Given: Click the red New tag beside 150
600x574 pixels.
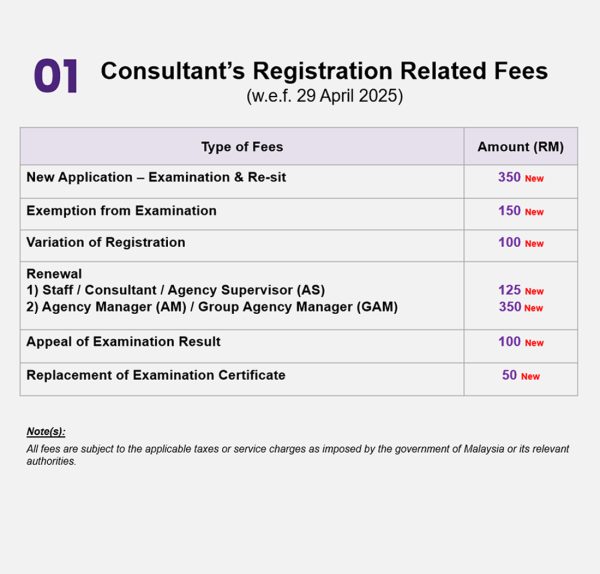Looking at the screenshot, I should [534, 212].
